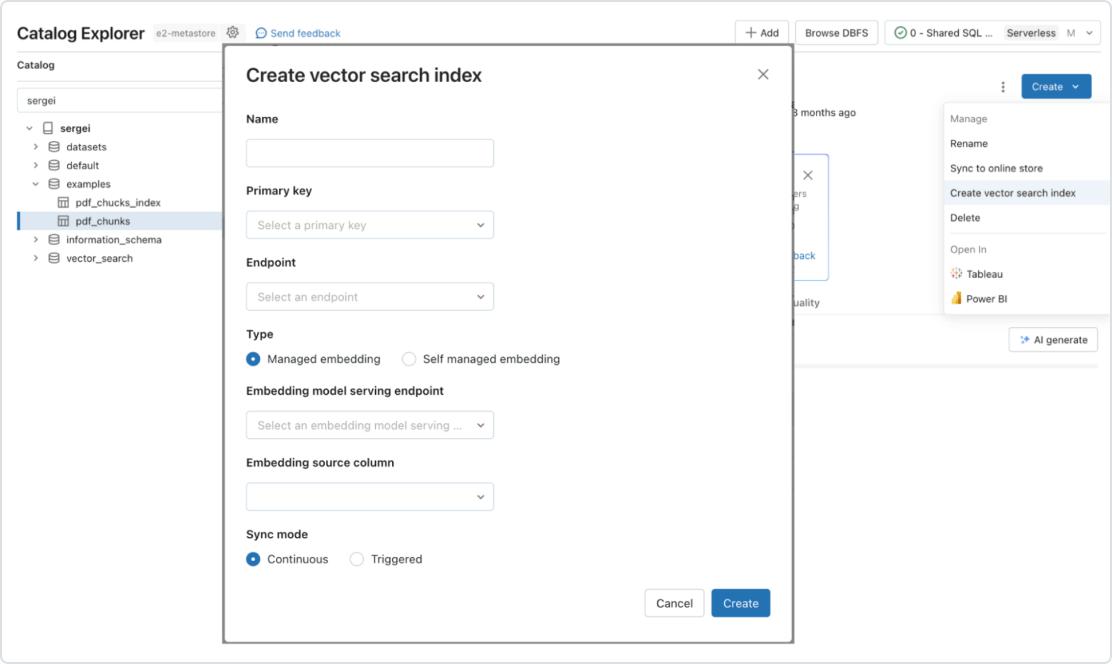Open the Select a primary key dropdown

point(370,224)
